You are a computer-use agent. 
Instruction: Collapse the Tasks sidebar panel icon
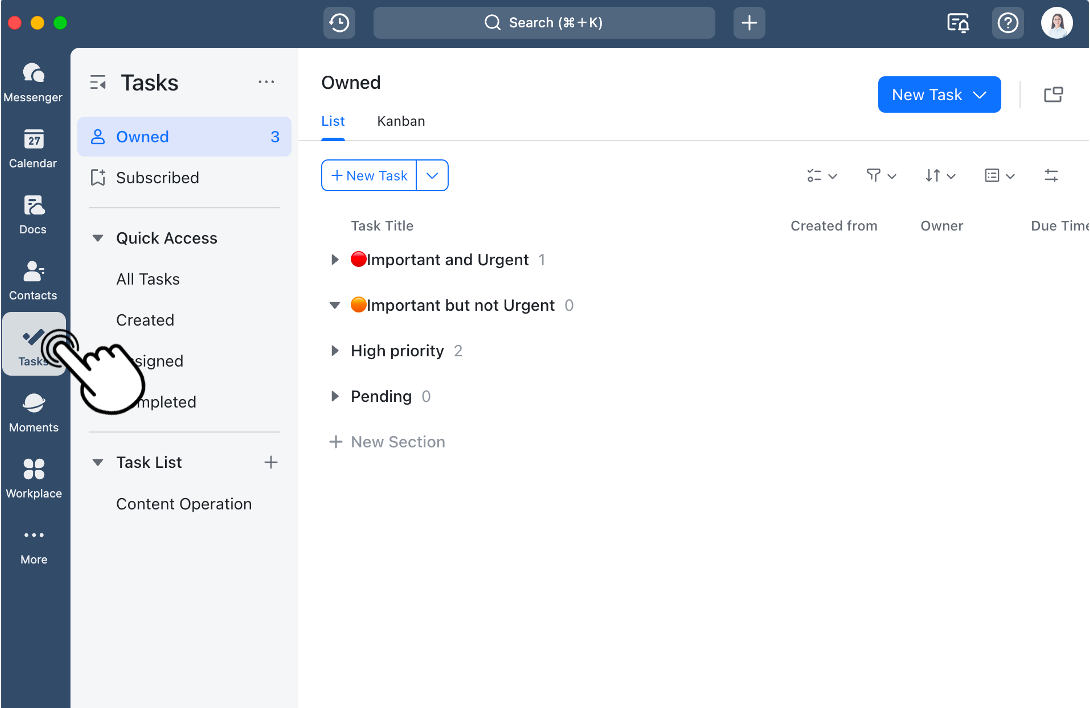pos(98,83)
